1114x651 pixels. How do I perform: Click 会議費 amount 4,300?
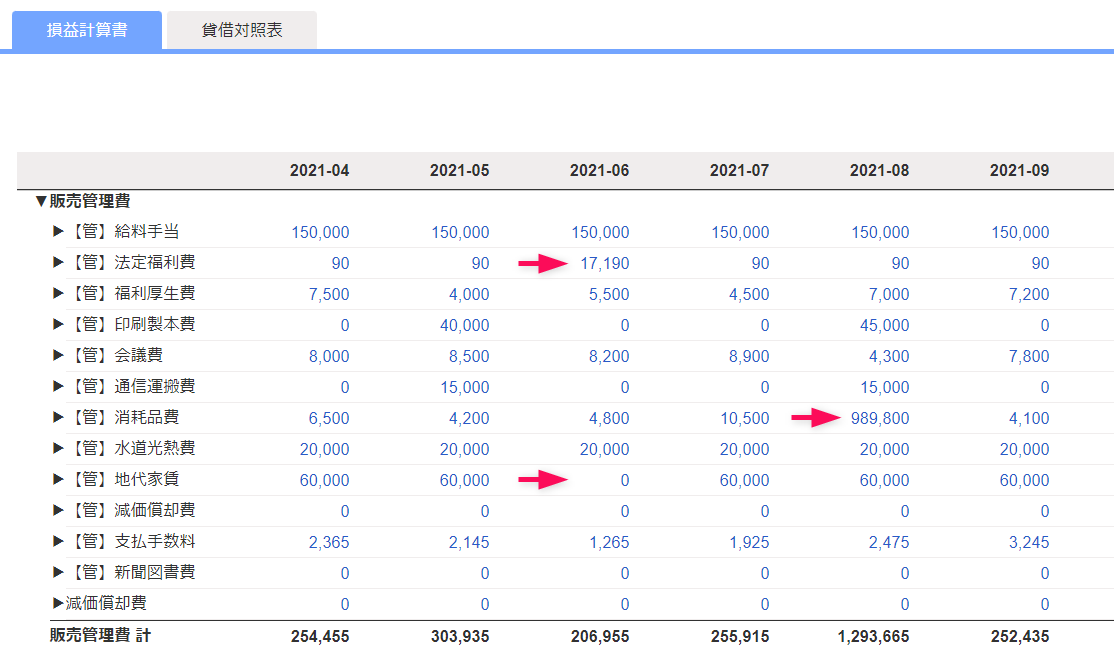(889, 357)
